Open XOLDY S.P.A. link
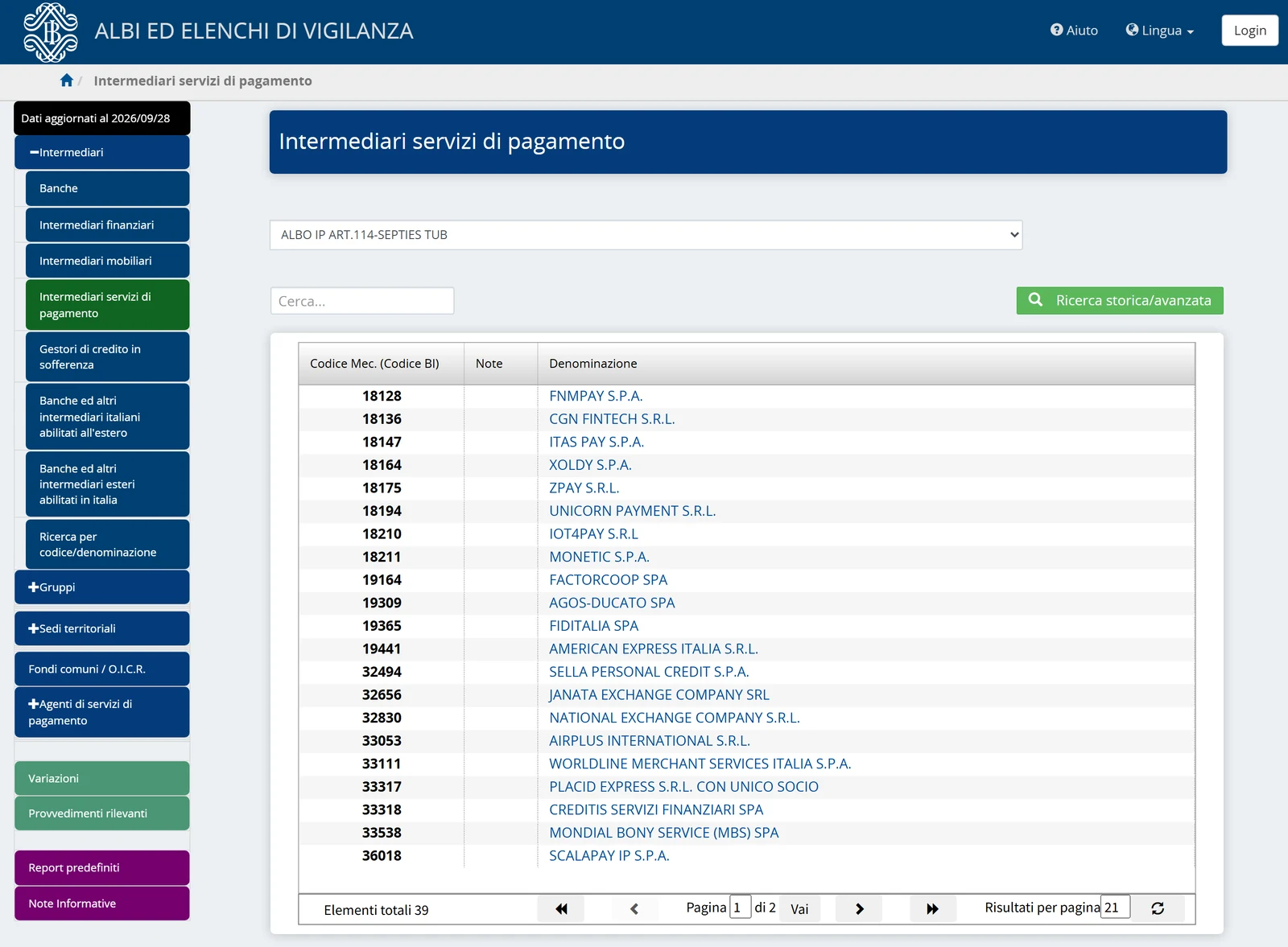Image resolution: width=1288 pixels, height=947 pixels. point(590,465)
